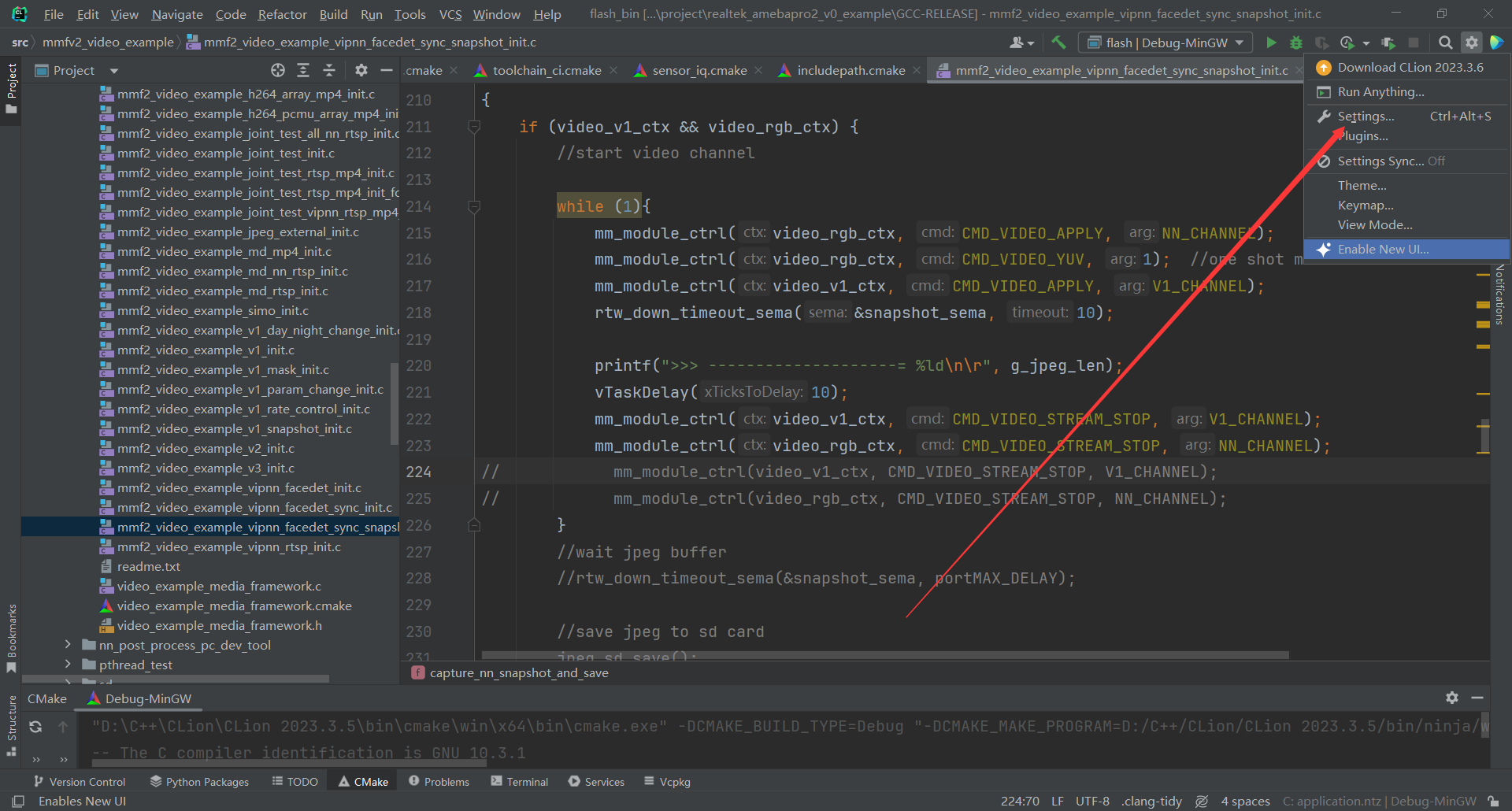Screen dimensions: 1512x811
Task: Collapse the if block at line 211
Action: [474, 127]
